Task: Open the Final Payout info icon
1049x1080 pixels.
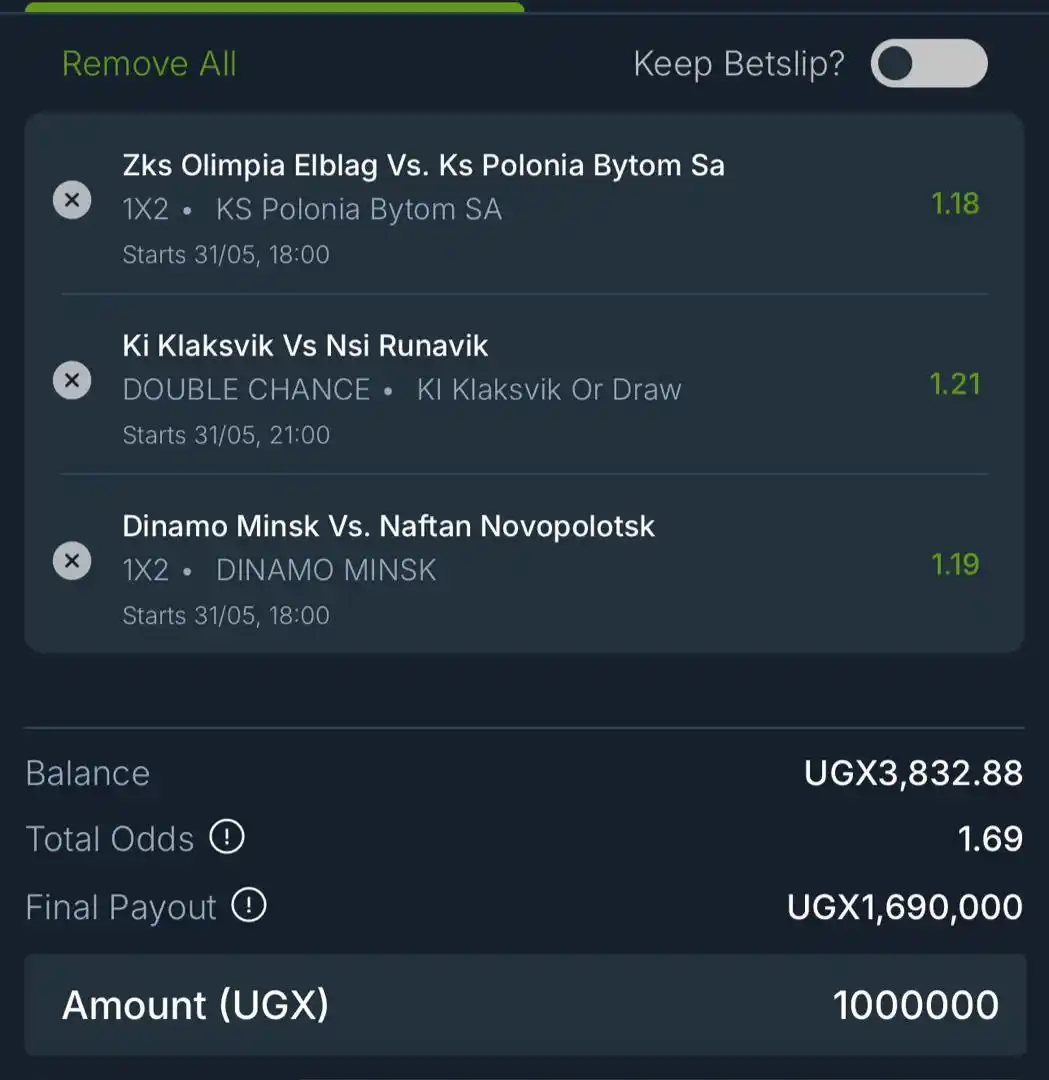Action: [249, 905]
